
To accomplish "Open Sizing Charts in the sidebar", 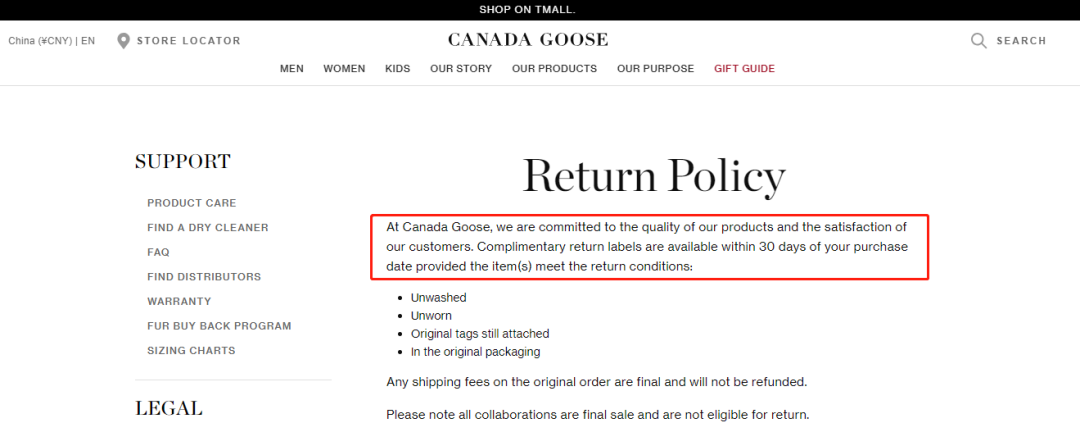I will click(x=191, y=351).
